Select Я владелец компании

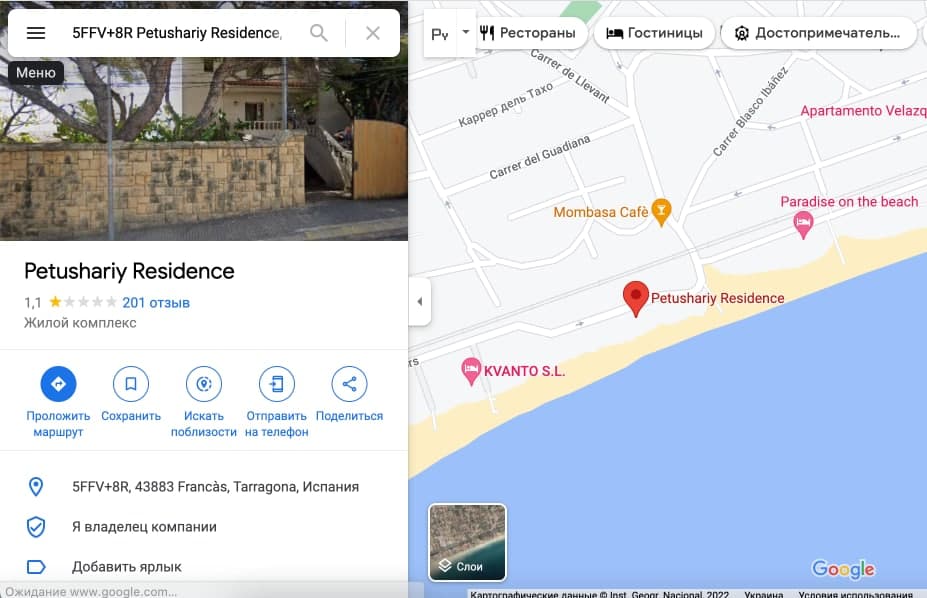(144, 527)
